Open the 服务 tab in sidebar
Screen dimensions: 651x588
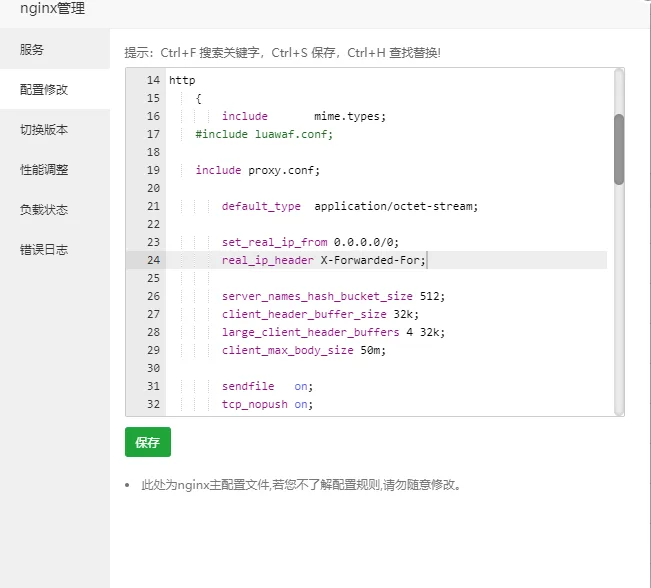[x=55, y=49]
